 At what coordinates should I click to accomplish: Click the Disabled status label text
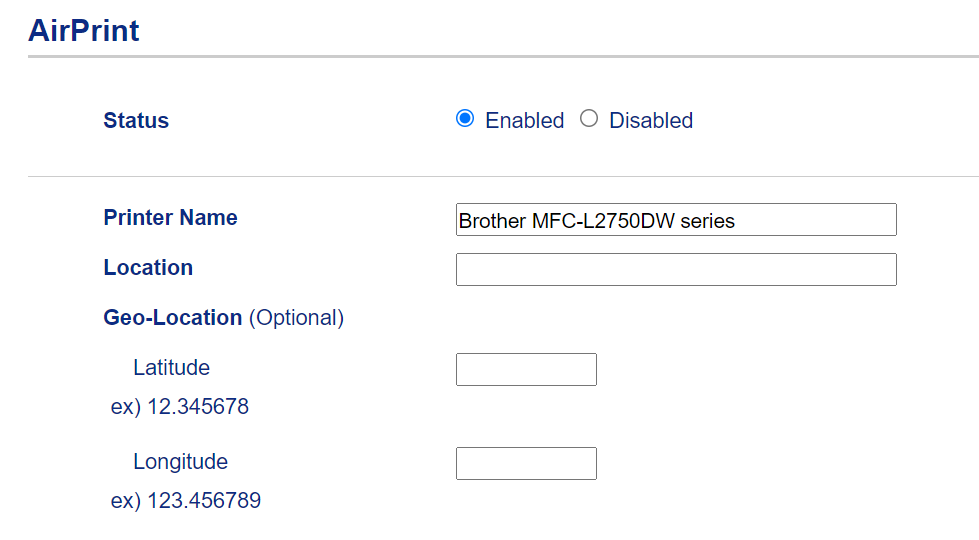pyautogui.click(x=650, y=121)
